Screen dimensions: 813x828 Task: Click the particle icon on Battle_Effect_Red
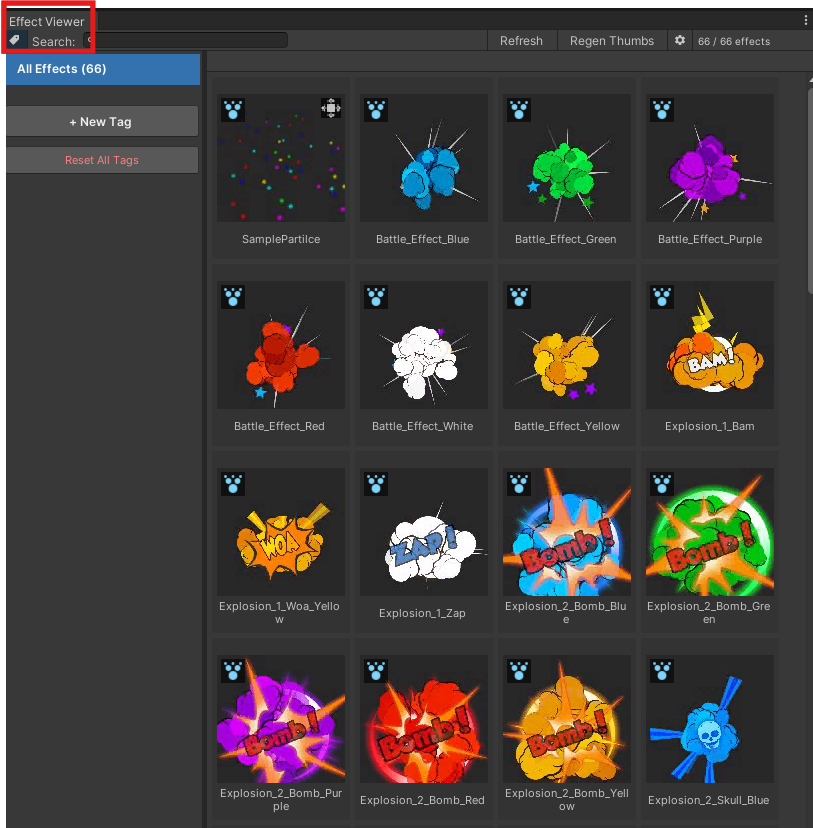click(x=233, y=296)
